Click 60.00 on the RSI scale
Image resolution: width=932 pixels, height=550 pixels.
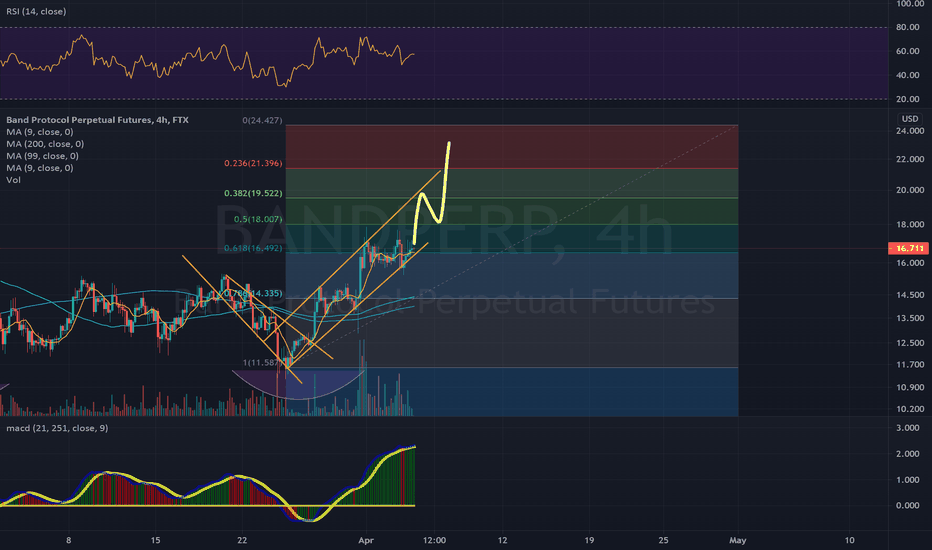(908, 51)
